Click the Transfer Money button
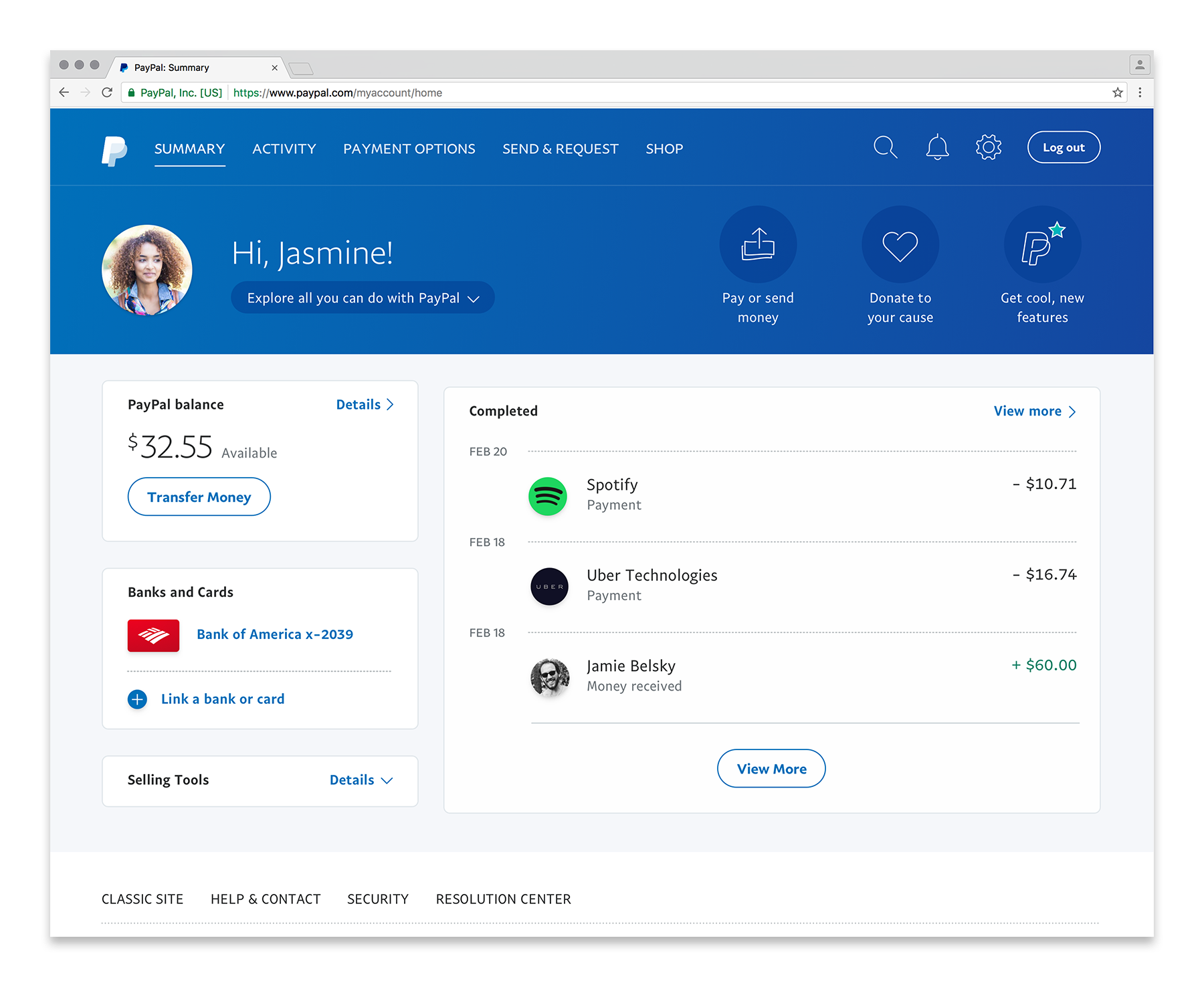Screen dimensions: 1204x987 tap(199, 497)
